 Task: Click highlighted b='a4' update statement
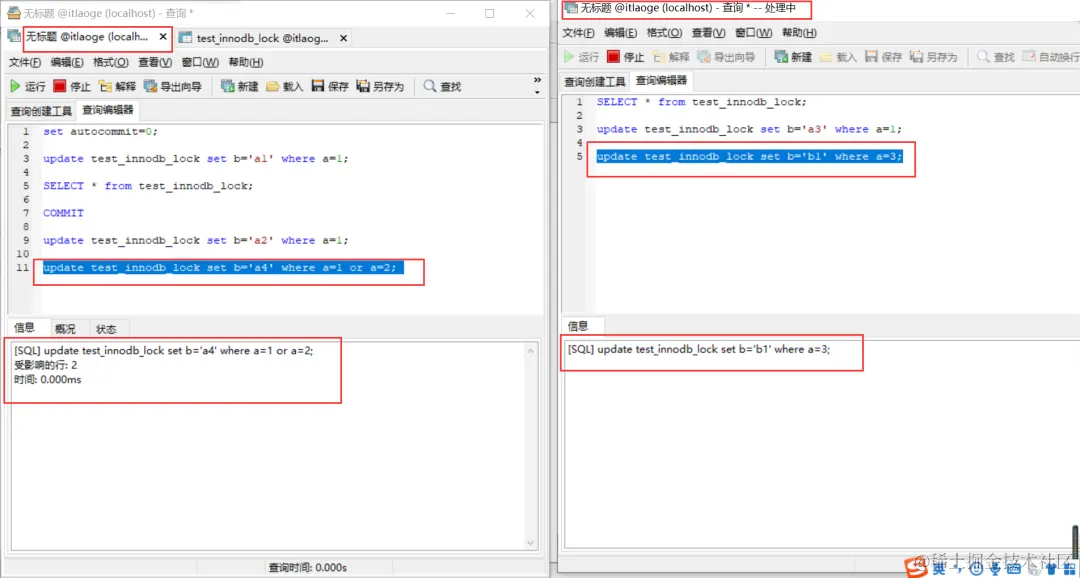(x=223, y=267)
